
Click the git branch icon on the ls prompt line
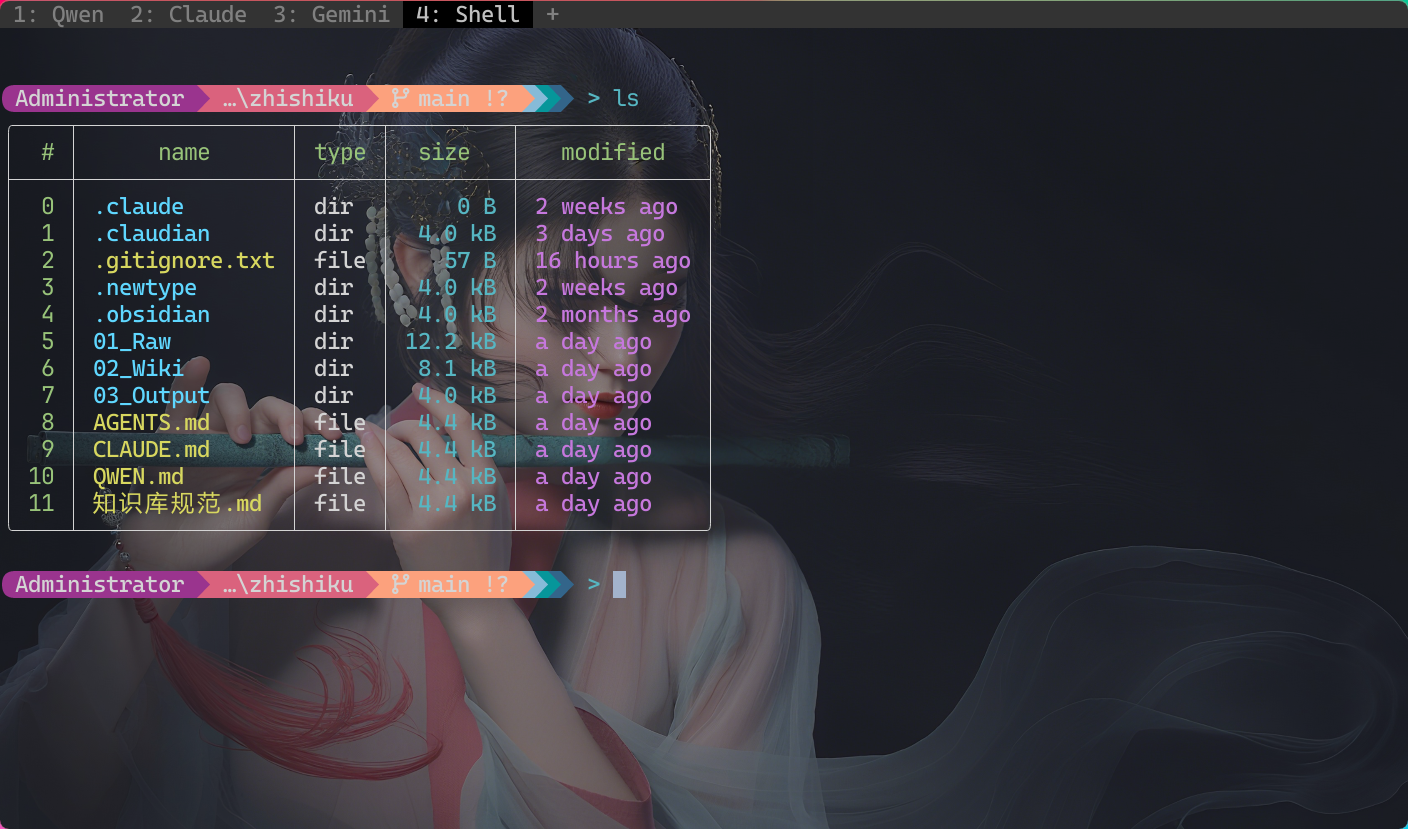[x=400, y=98]
